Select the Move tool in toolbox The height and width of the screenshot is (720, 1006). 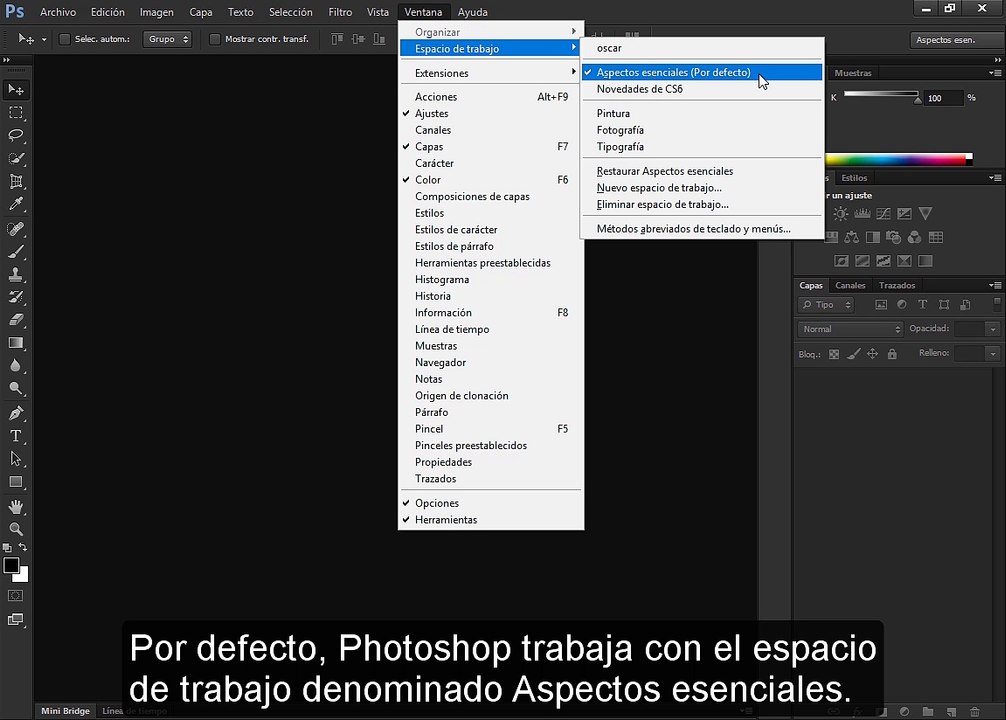click(x=15, y=89)
